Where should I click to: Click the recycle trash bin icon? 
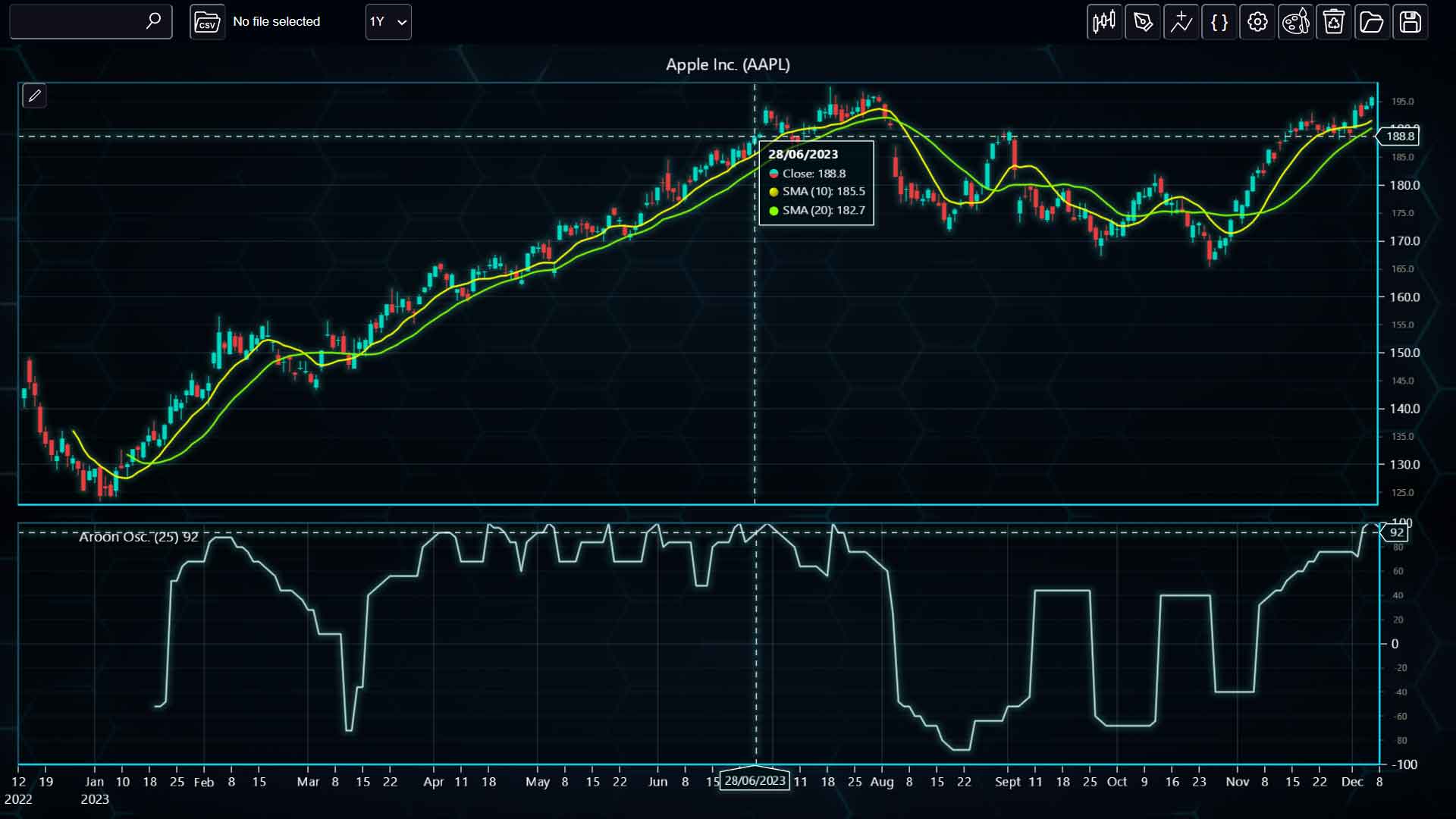pyautogui.click(x=1334, y=22)
